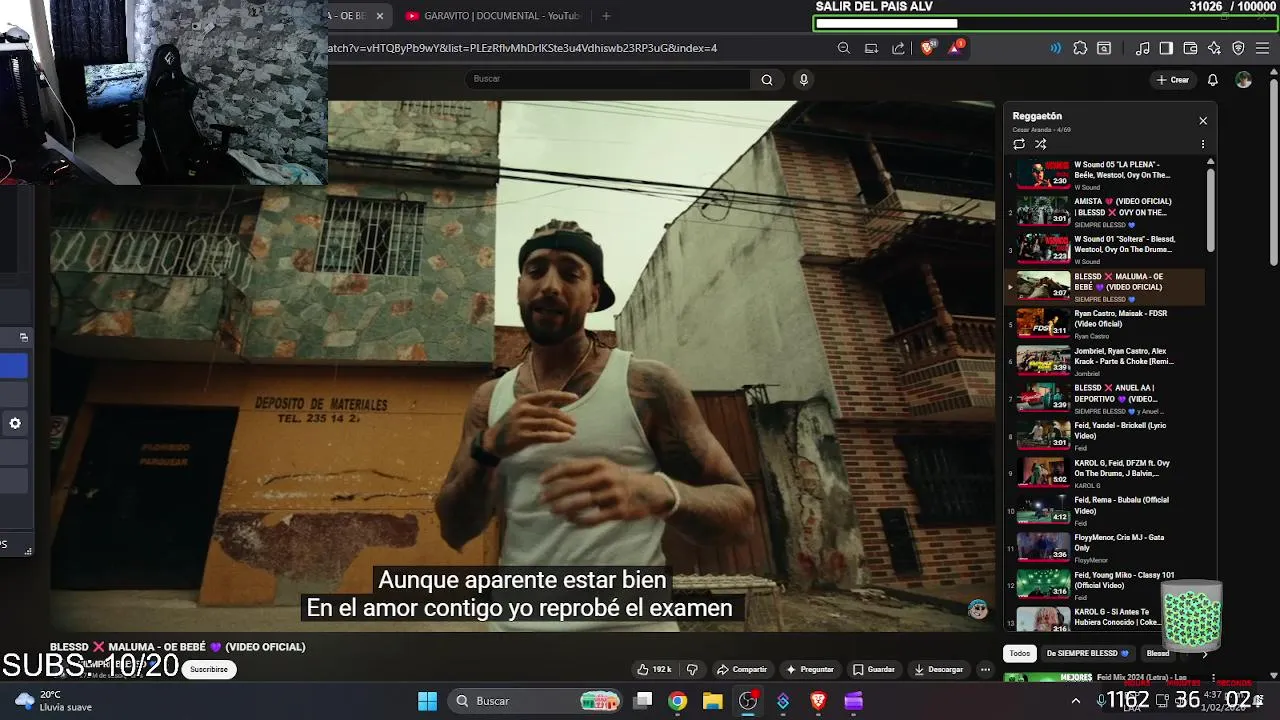Select the Blessd filter chip
The height and width of the screenshot is (720, 1280).
click(1158, 653)
